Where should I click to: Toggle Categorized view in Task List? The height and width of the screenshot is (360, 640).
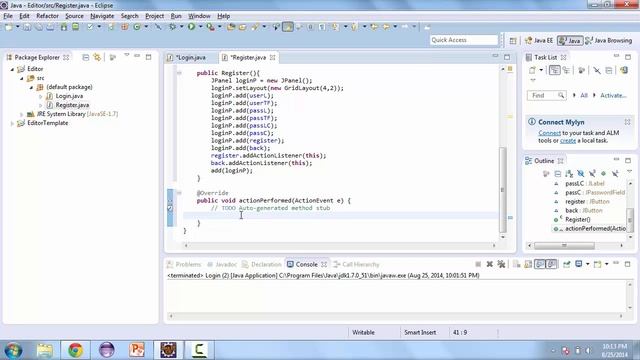554,70
